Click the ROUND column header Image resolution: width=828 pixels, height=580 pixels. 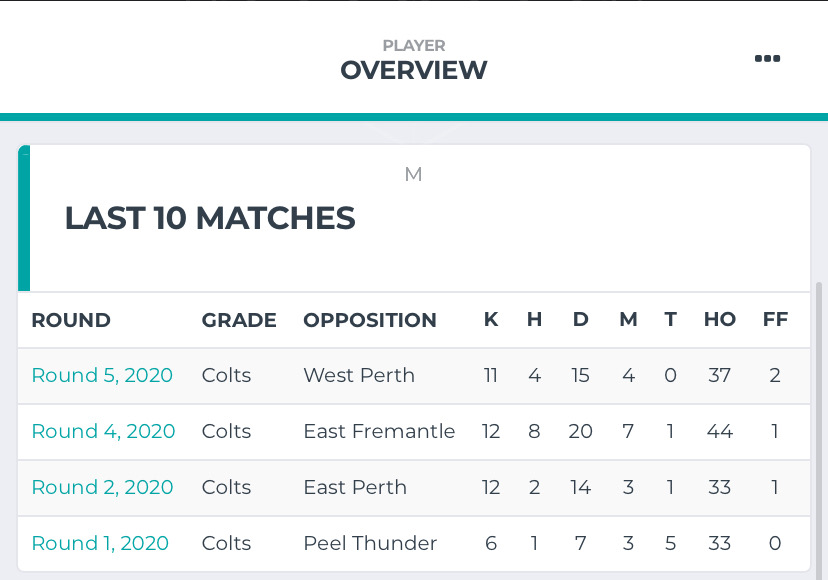click(x=71, y=320)
